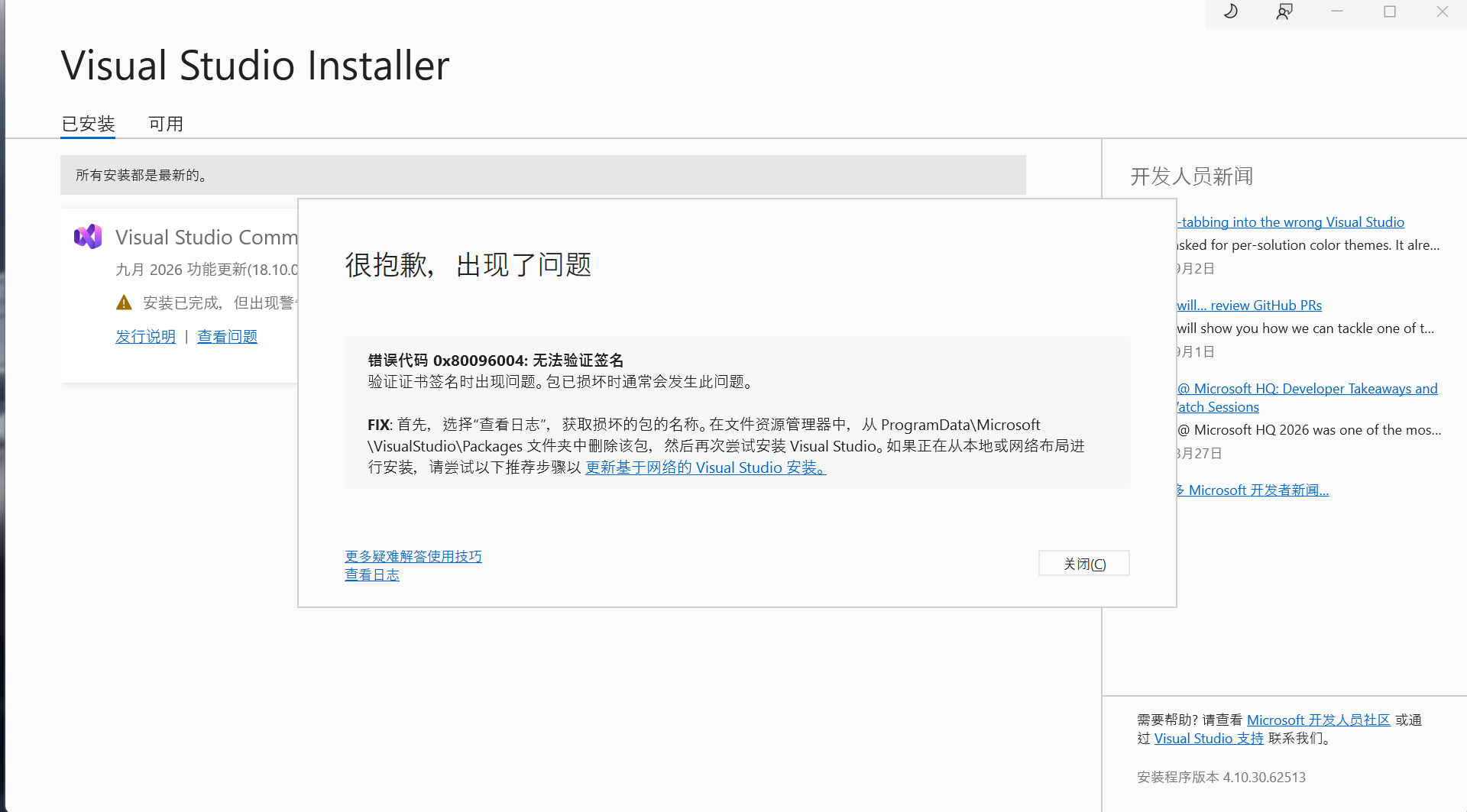Image resolution: width=1467 pixels, height=812 pixels.
Task: Open the Microsoft HQ Developer Takeaways link
Action: tap(1307, 398)
